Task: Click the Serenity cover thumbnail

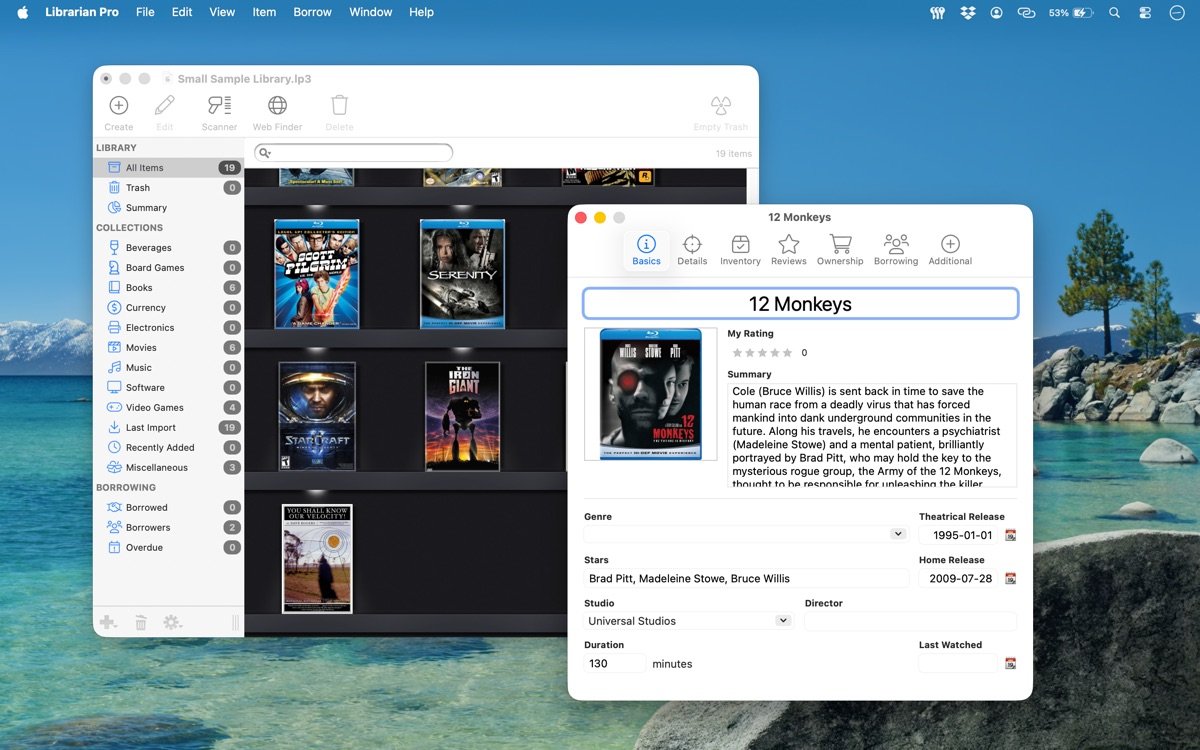Action: pyautogui.click(x=462, y=274)
